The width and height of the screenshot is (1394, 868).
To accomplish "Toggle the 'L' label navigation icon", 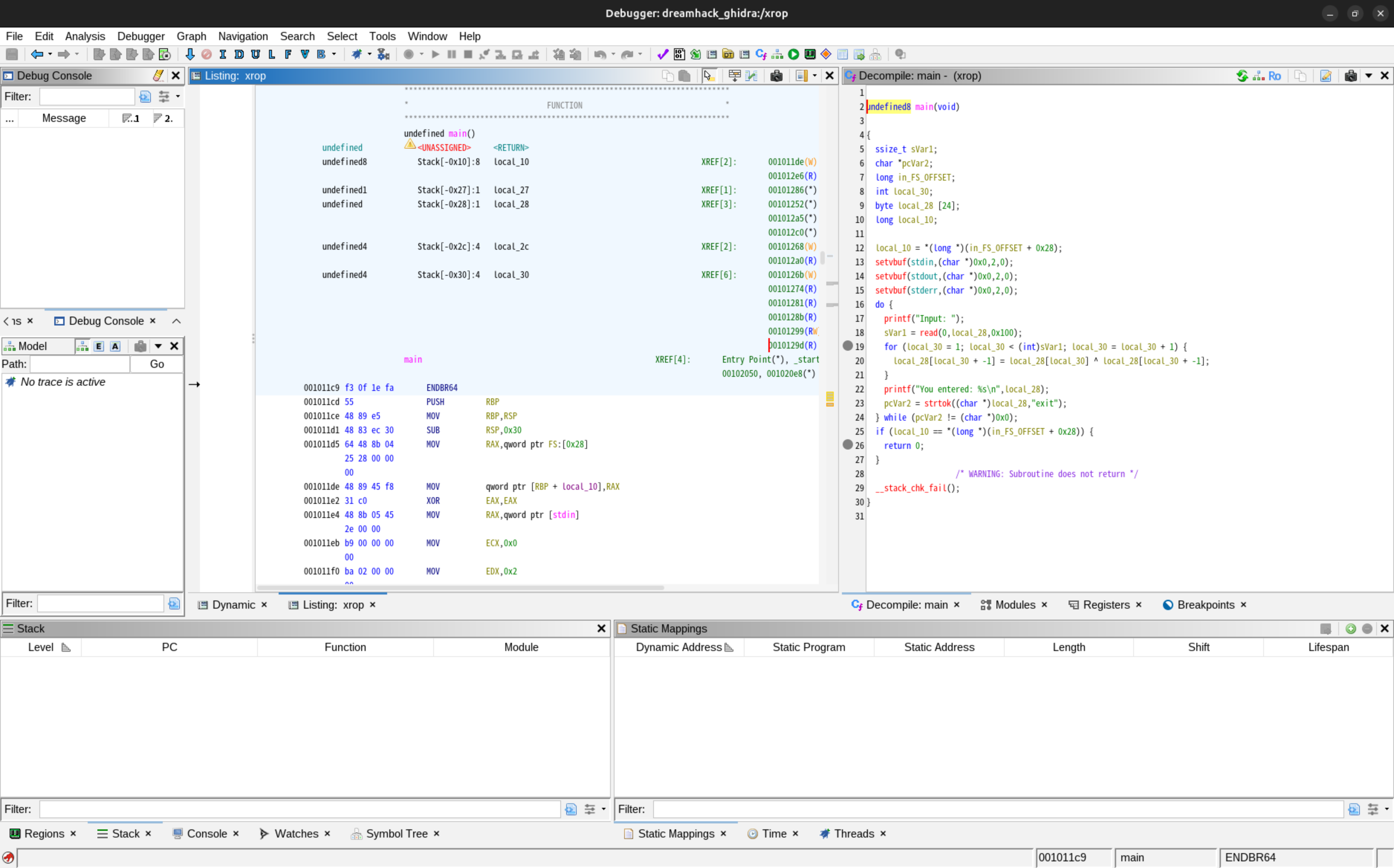I will (x=272, y=55).
